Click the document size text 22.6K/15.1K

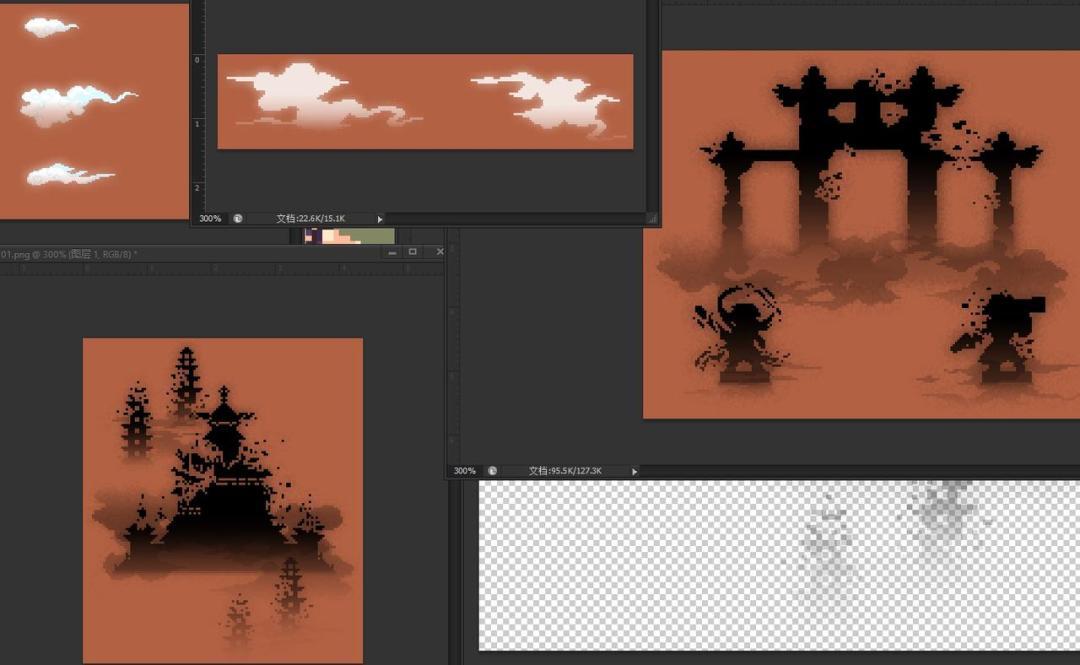[x=311, y=218]
